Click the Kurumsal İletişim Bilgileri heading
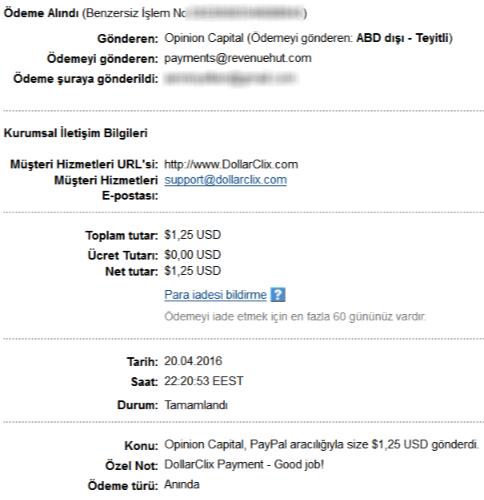Viewport: 484px width, 500px height. tap(75, 133)
